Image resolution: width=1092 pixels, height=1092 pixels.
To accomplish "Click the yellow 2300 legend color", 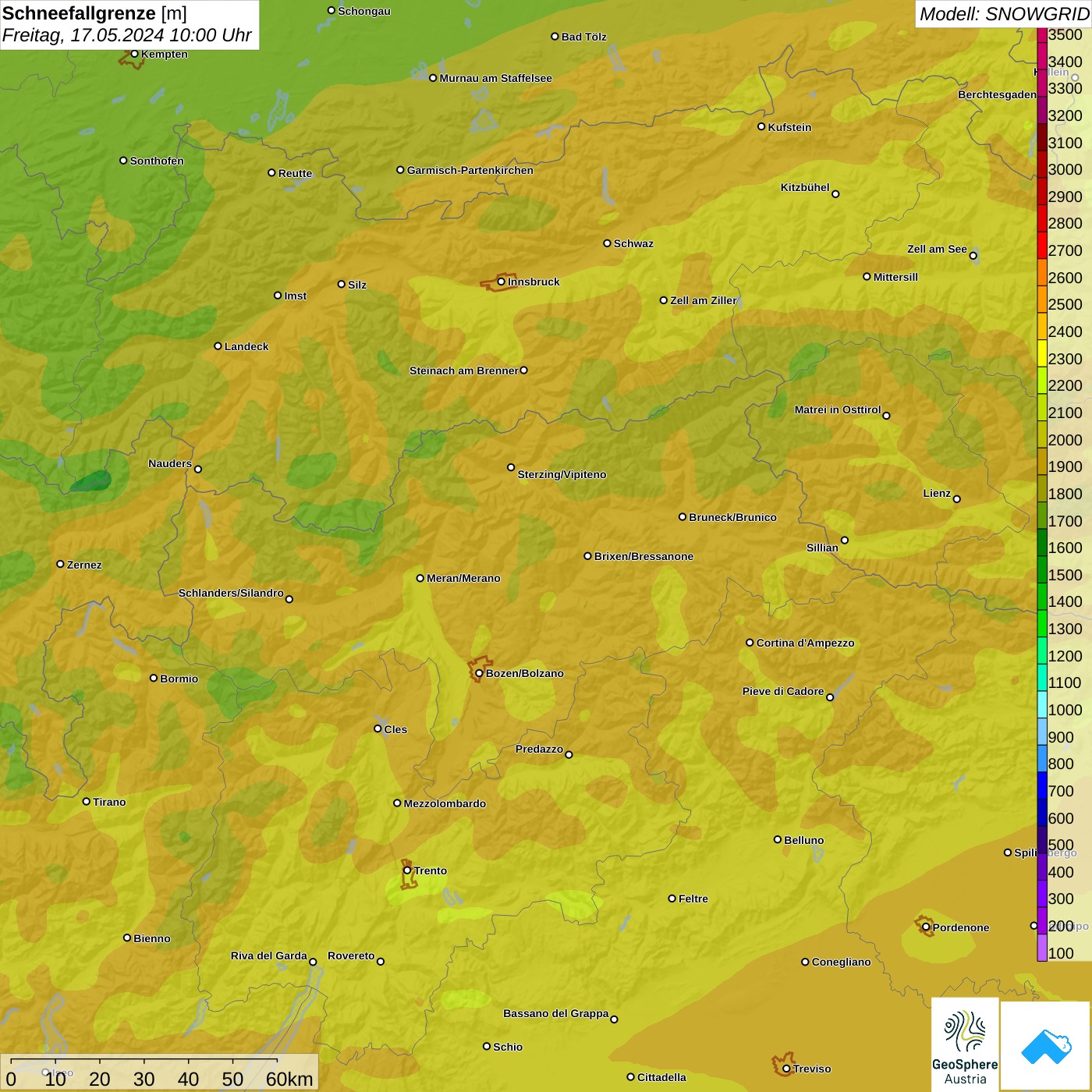I will click(1042, 353).
